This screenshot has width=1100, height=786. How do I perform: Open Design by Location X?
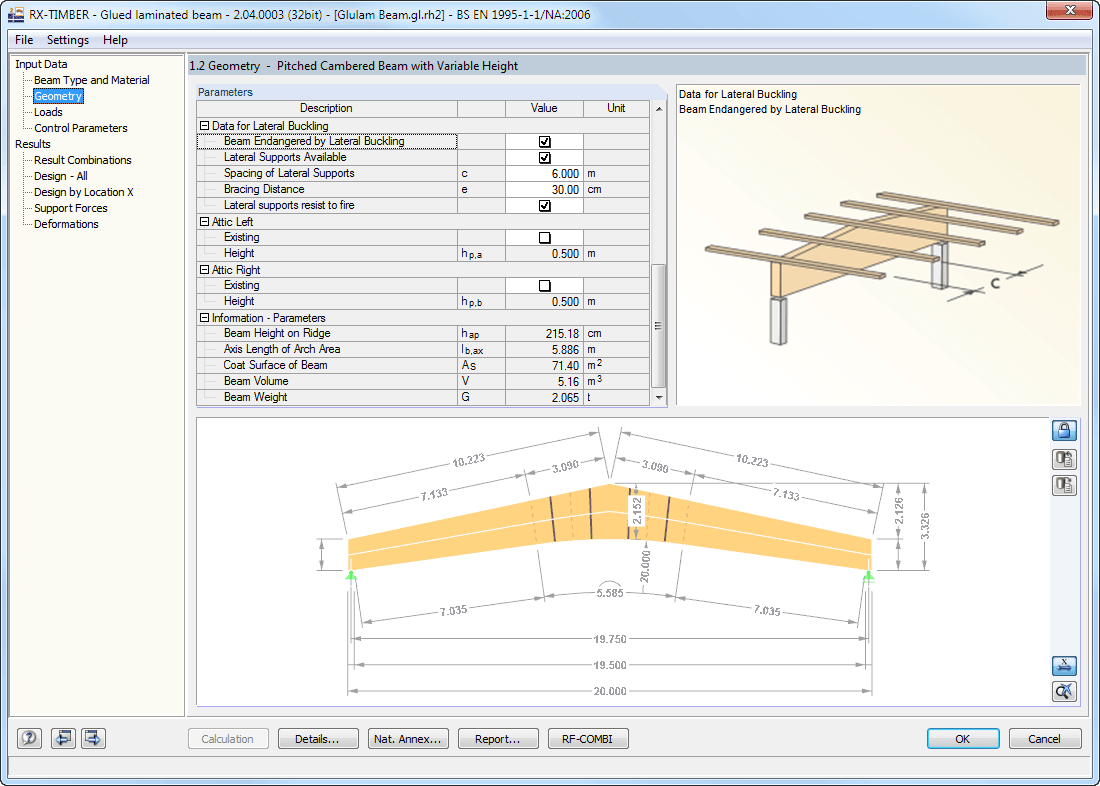tap(83, 192)
